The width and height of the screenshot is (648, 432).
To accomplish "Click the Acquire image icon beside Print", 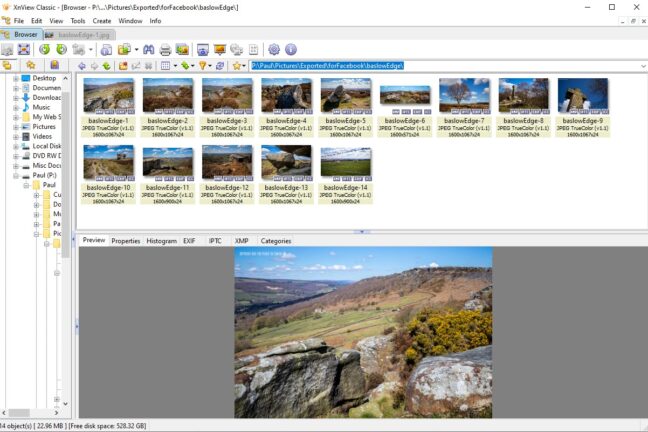I will pos(182,50).
